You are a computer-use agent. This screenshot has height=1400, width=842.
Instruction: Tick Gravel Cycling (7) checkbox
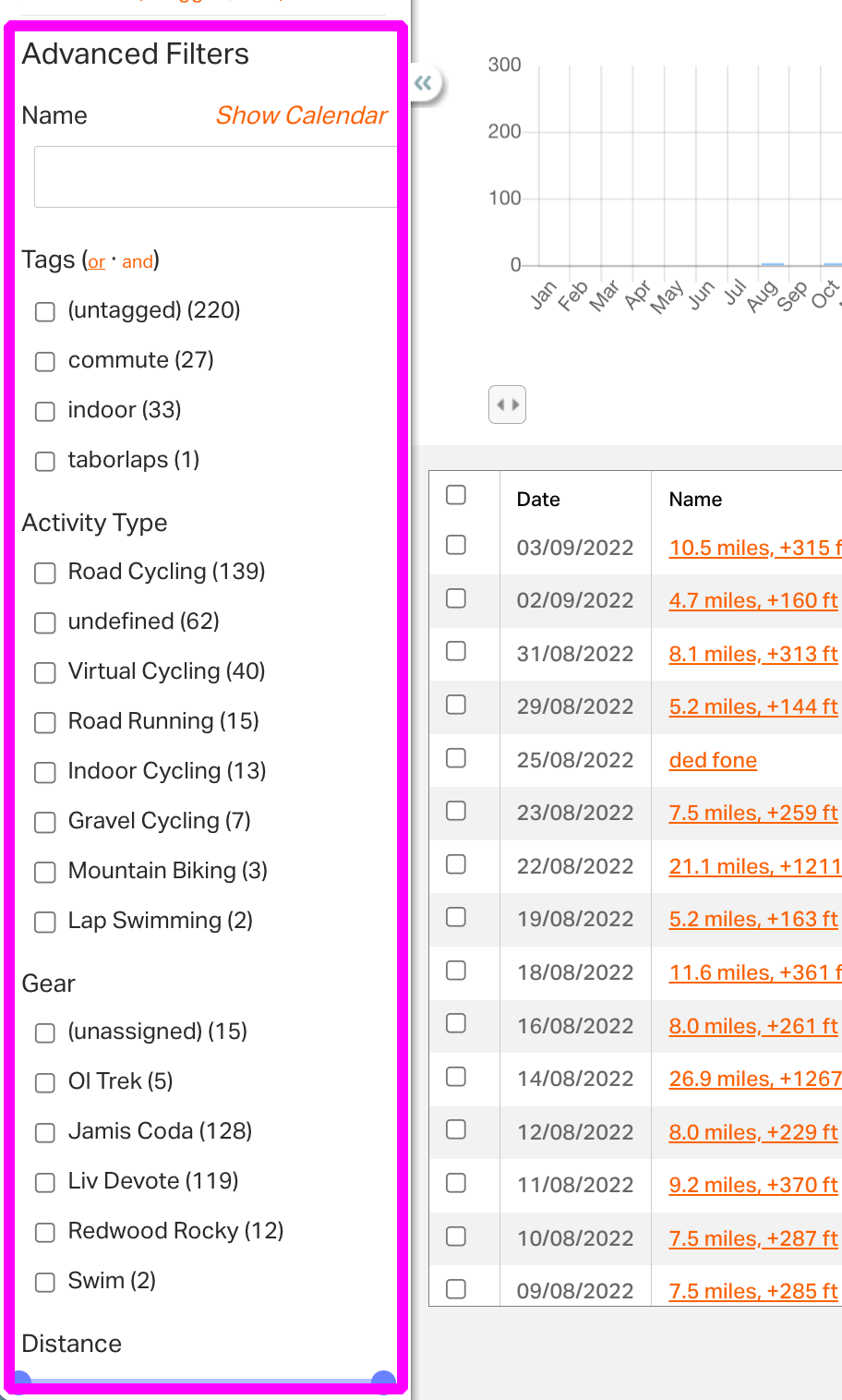[x=45, y=823]
